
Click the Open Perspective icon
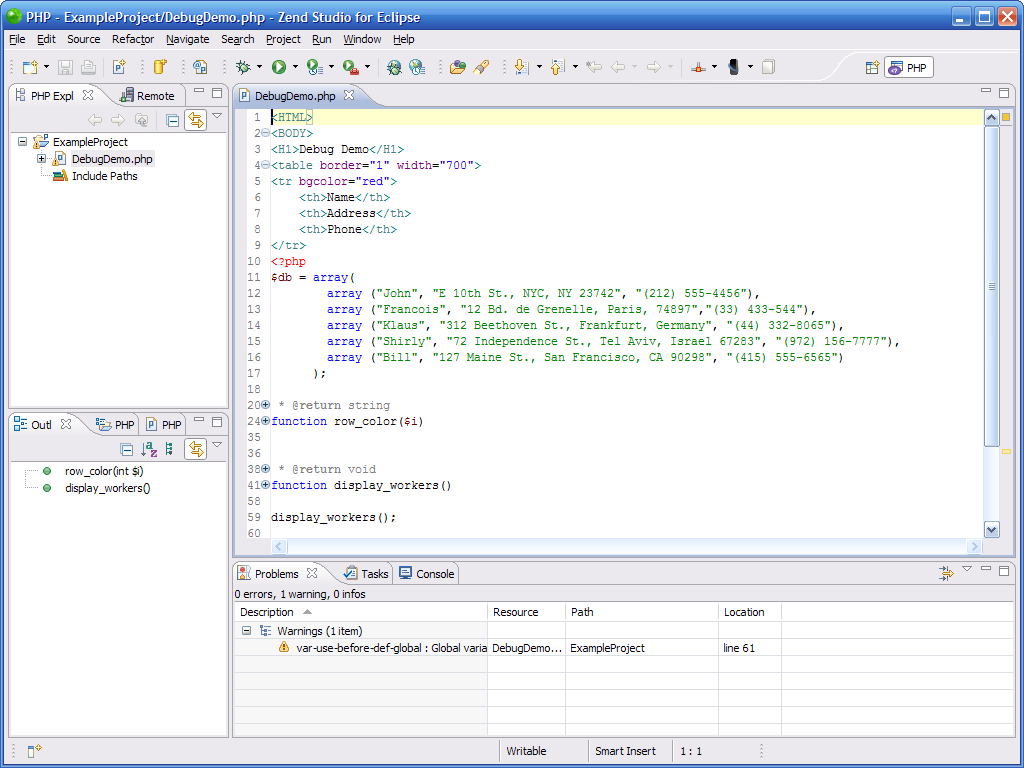[x=872, y=67]
